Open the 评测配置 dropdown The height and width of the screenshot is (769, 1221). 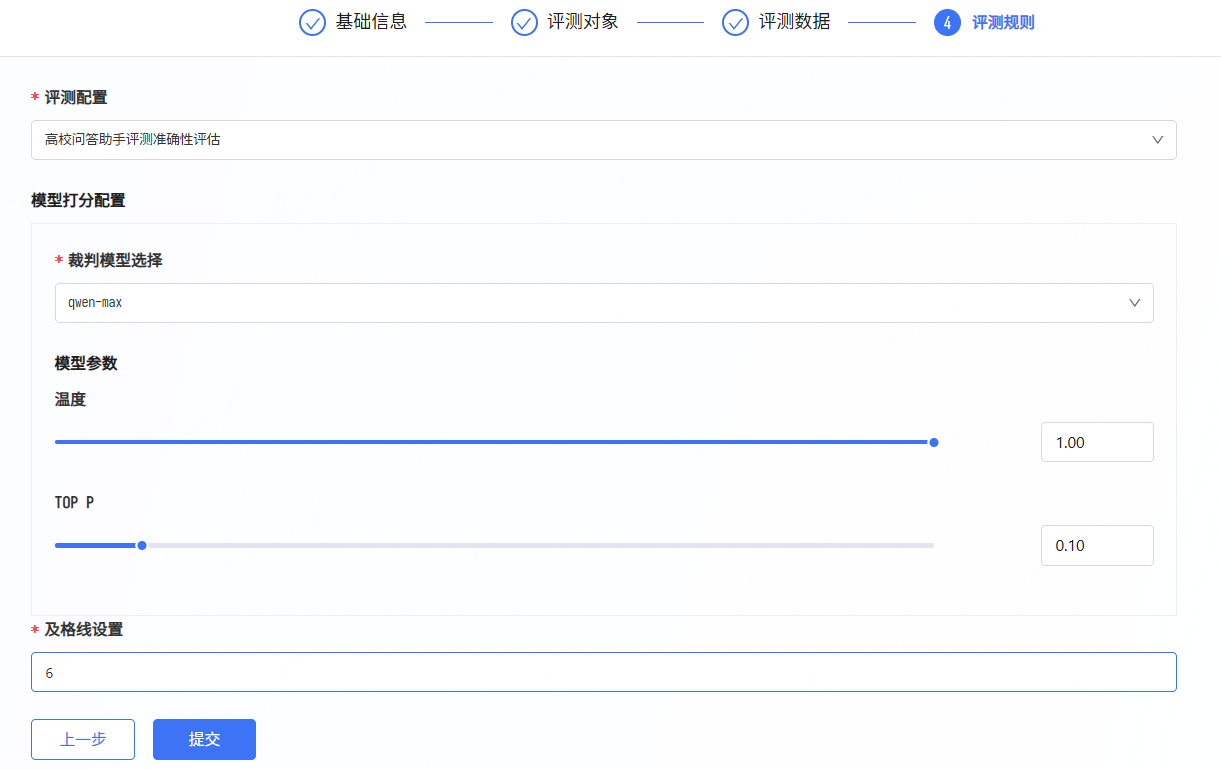click(x=604, y=140)
